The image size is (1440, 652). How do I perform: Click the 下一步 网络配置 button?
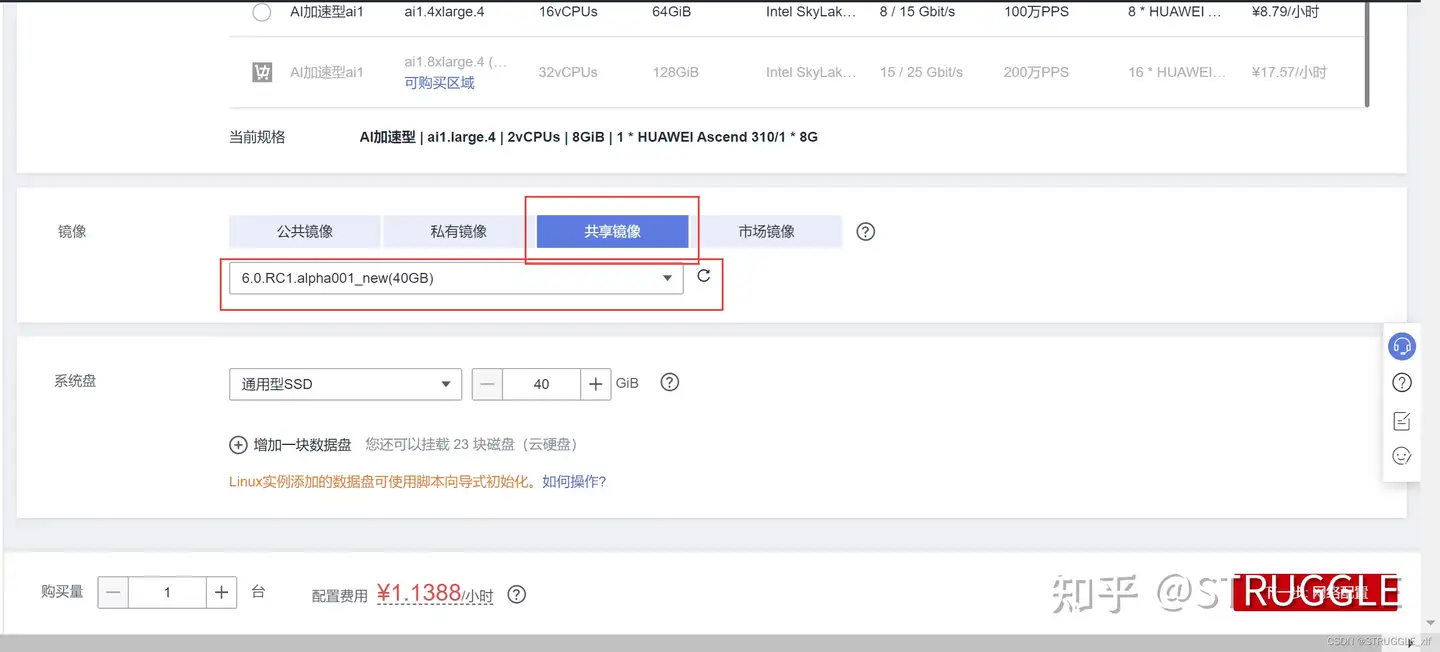tap(1317, 592)
